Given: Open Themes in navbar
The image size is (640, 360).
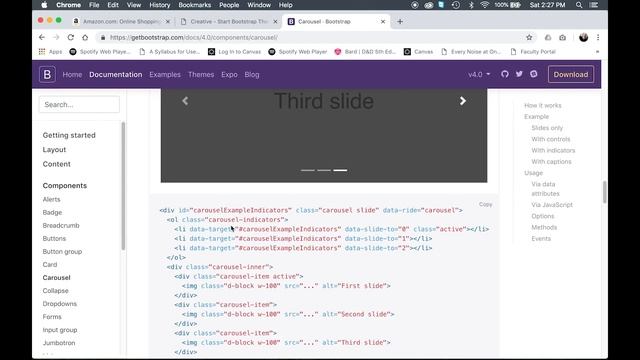Looking at the screenshot, I should [201, 75].
